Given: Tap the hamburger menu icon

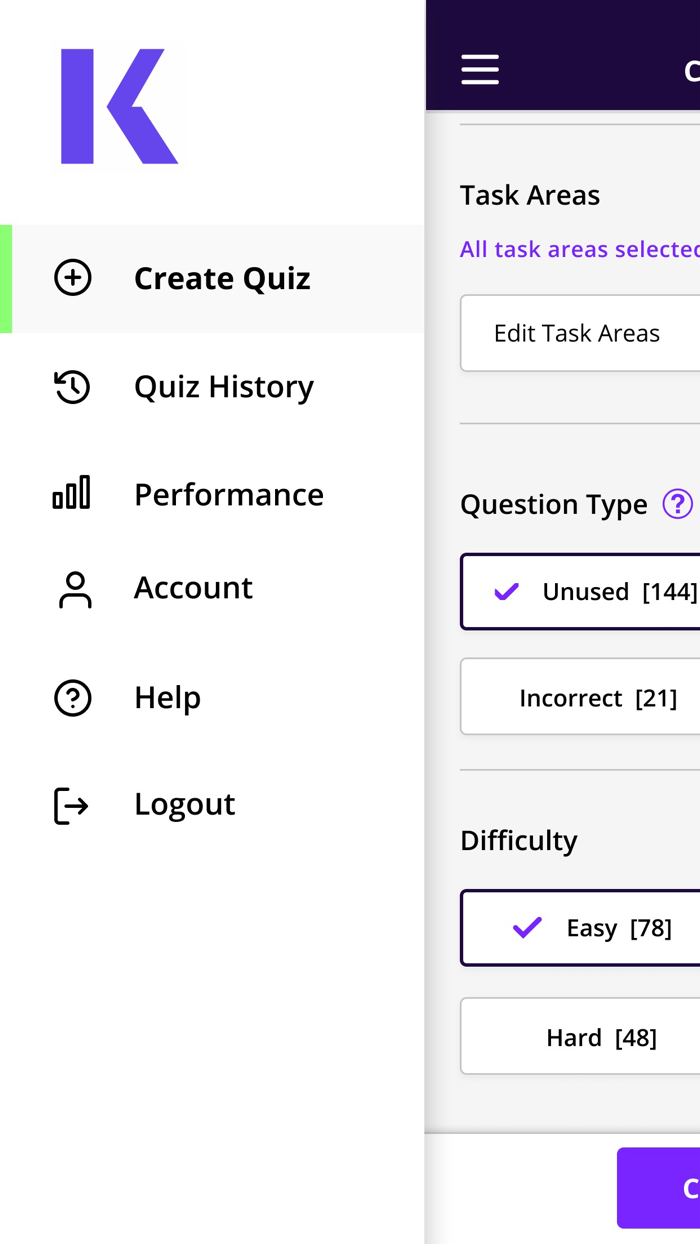Looking at the screenshot, I should point(480,70).
